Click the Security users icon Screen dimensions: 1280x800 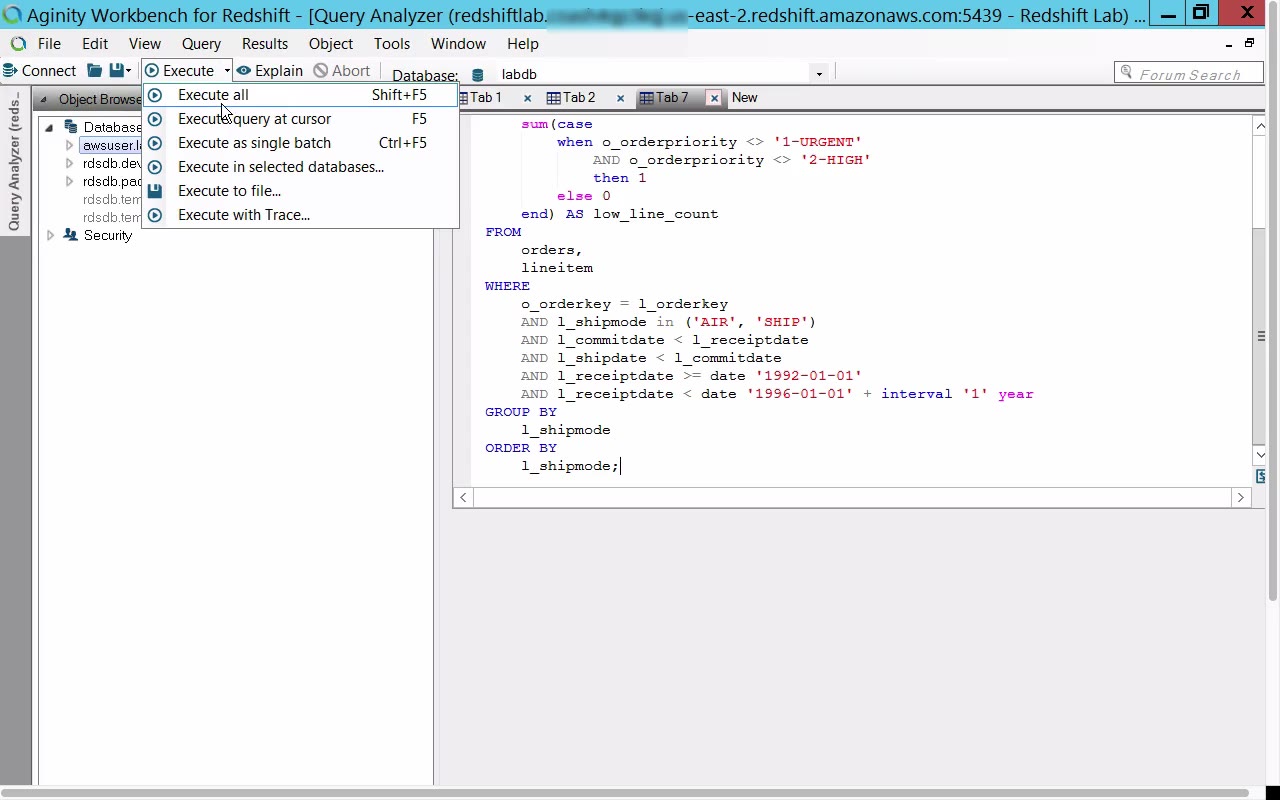(70, 235)
